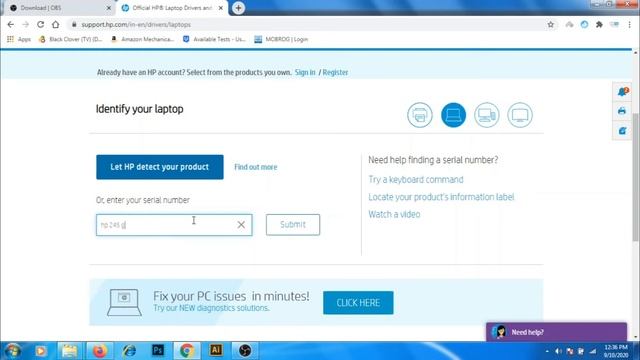Click the print page sidebar icon

[622, 111]
